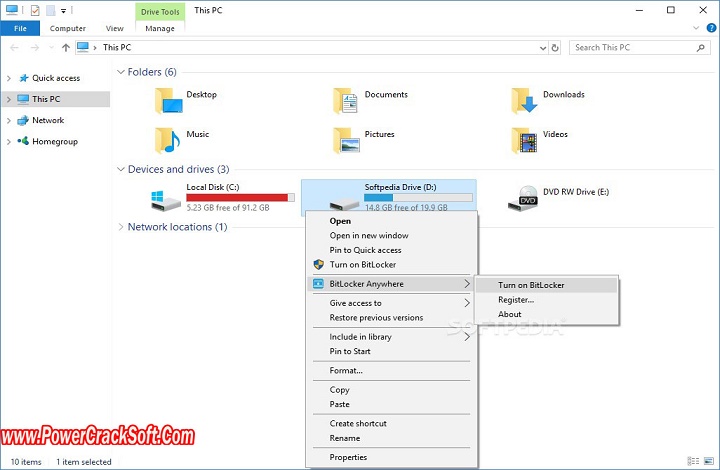Viewport: 720px width, 470px height.
Task: Select the DVD RW Drive (E:) icon
Action: pyautogui.click(x=523, y=198)
